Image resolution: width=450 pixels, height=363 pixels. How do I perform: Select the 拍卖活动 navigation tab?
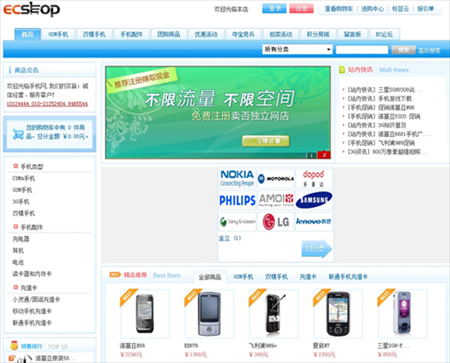coord(281,34)
